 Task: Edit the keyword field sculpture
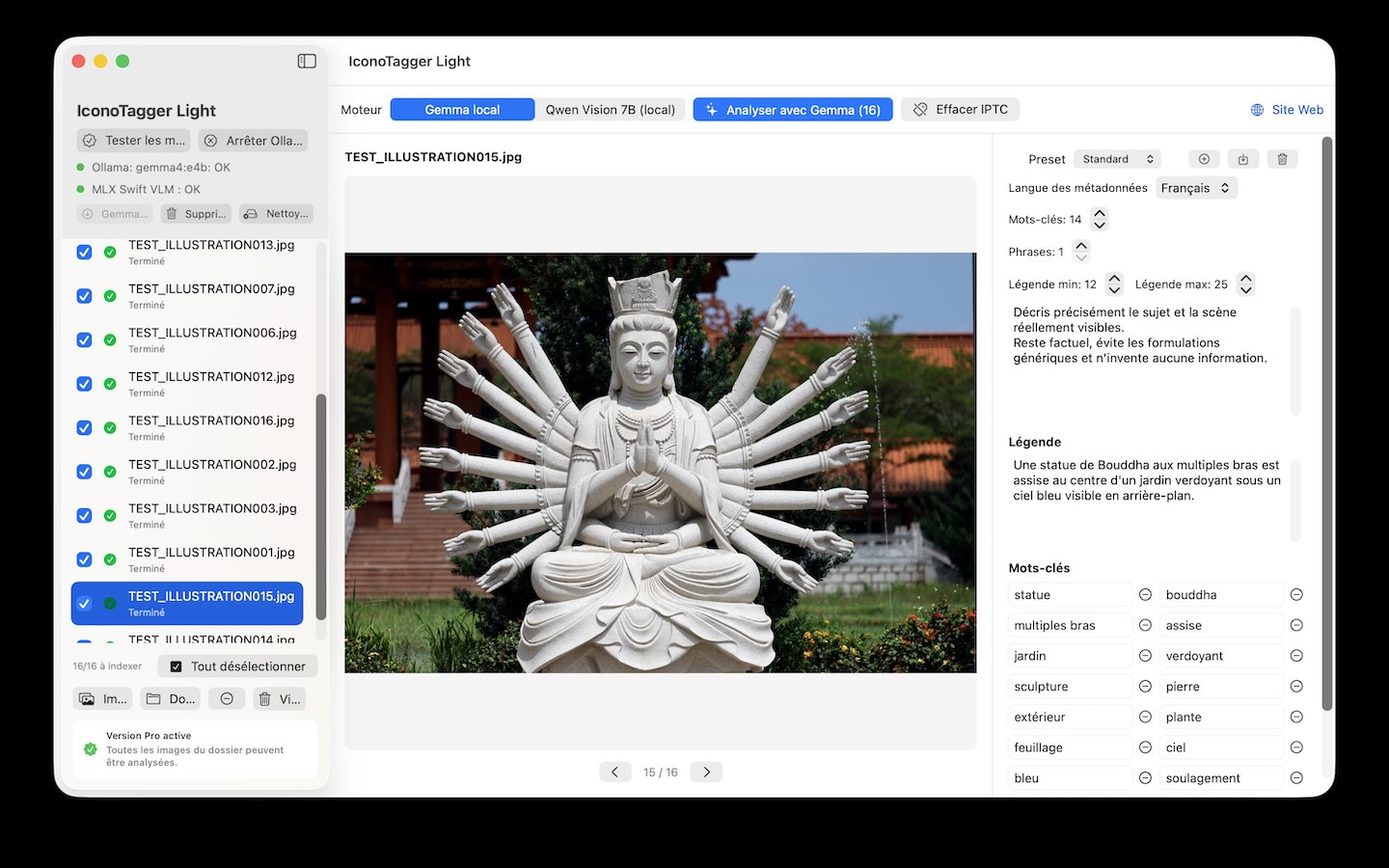(1071, 687)
